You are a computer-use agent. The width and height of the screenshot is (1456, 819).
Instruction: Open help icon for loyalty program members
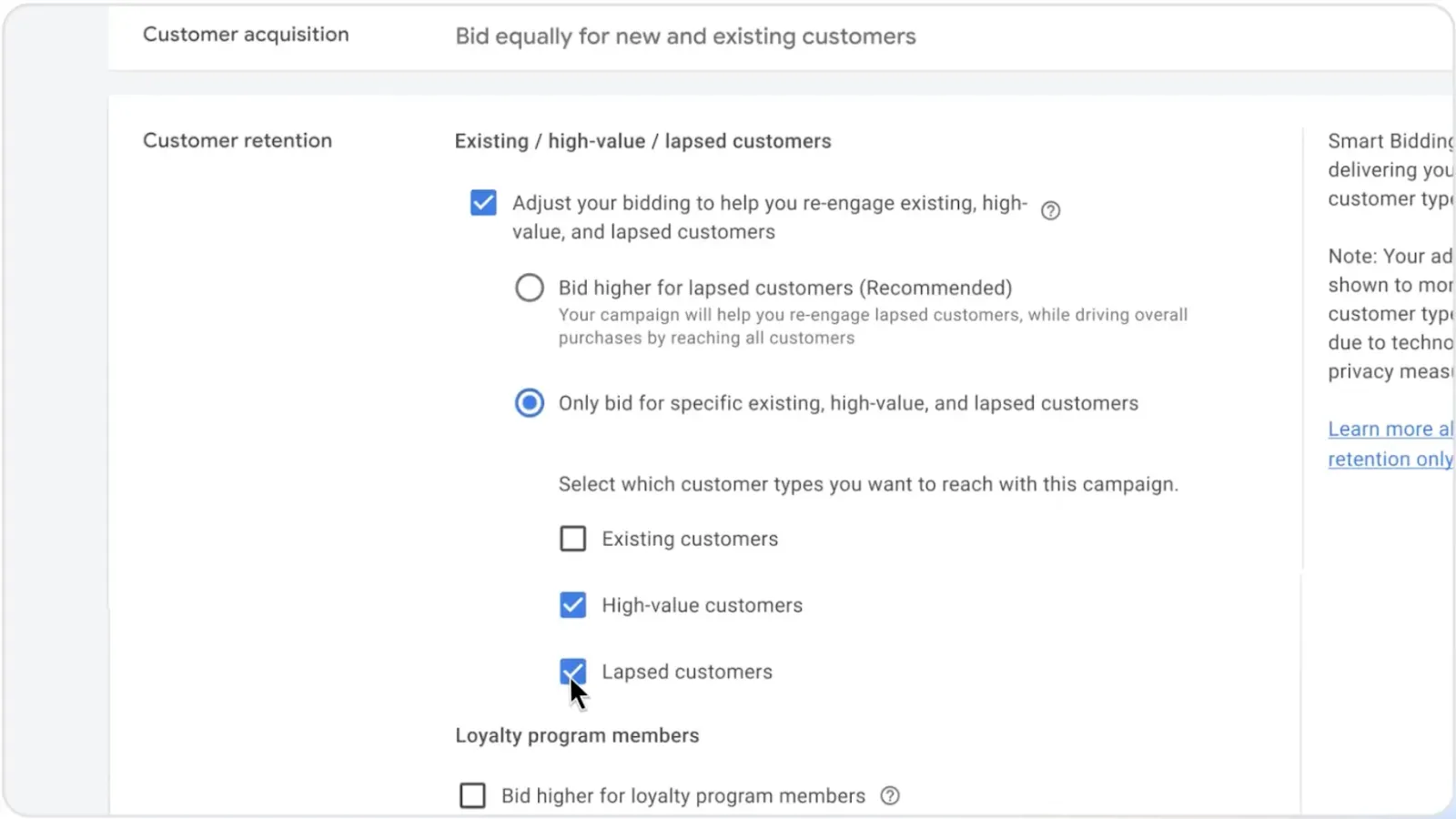pyautogui.click(x=890, y=796)
